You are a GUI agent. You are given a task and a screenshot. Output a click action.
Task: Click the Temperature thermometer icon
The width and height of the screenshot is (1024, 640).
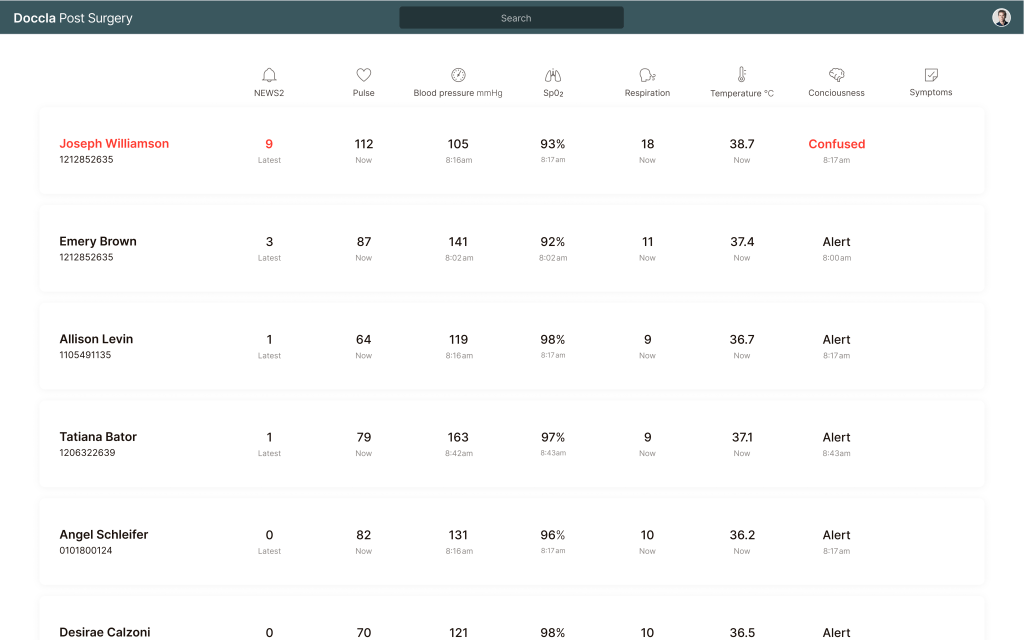click(x=742, y=74)
